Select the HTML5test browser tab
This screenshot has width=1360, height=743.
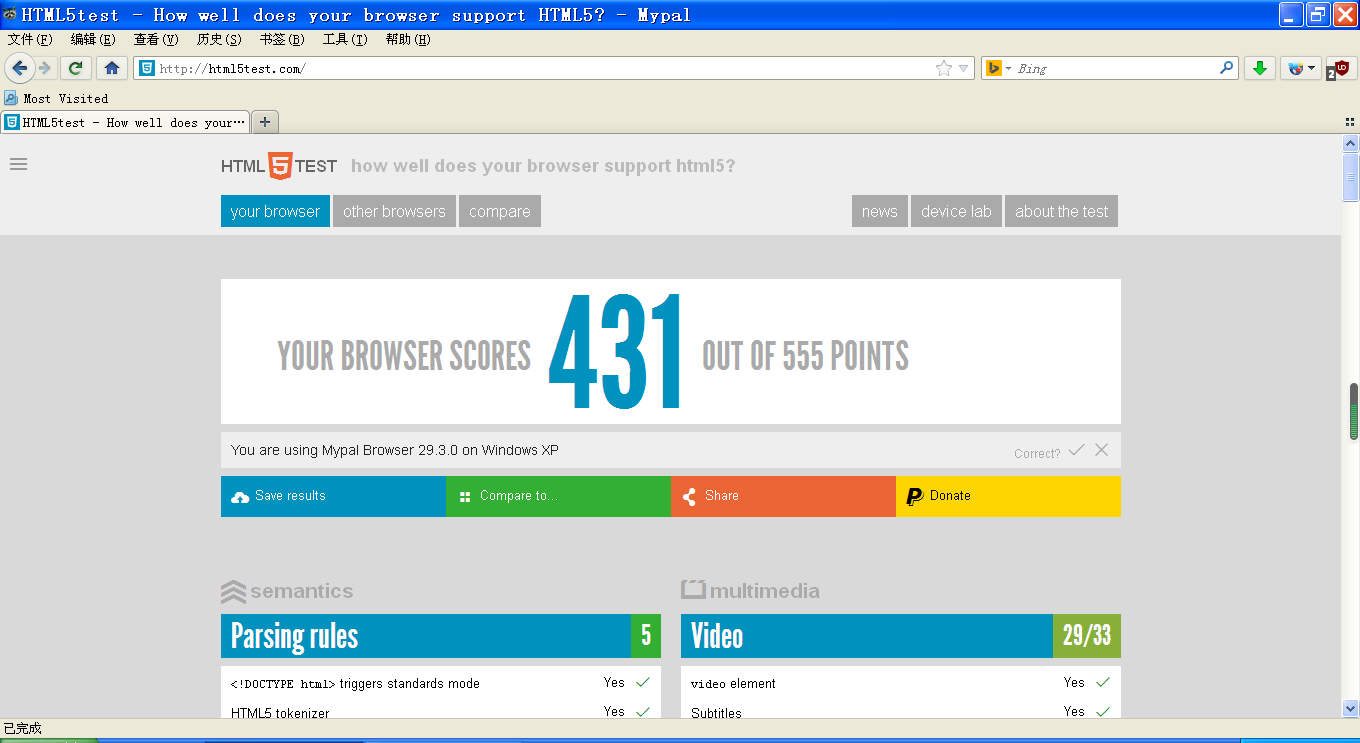125,122
